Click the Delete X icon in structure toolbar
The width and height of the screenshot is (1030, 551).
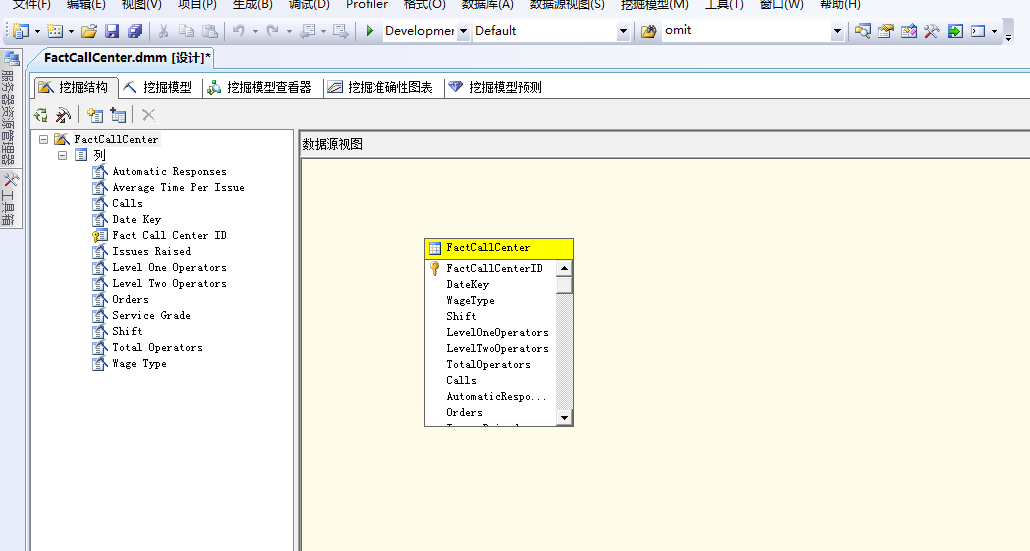click(x=148, y=116)
